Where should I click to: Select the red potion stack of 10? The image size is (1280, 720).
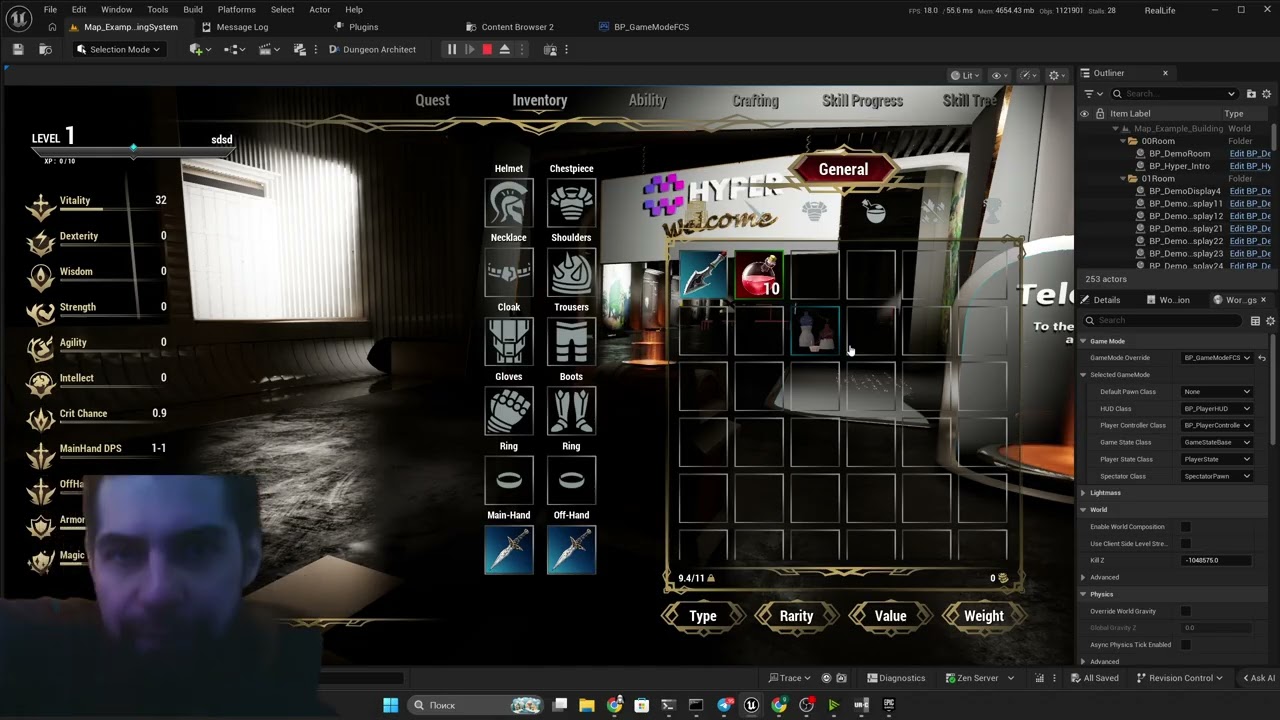[760, 275]
